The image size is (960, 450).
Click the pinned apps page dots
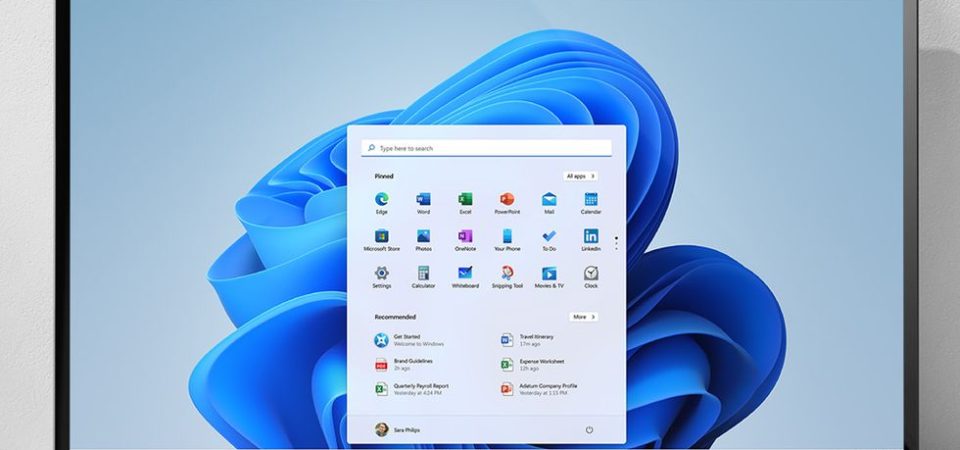coord(616,243)
